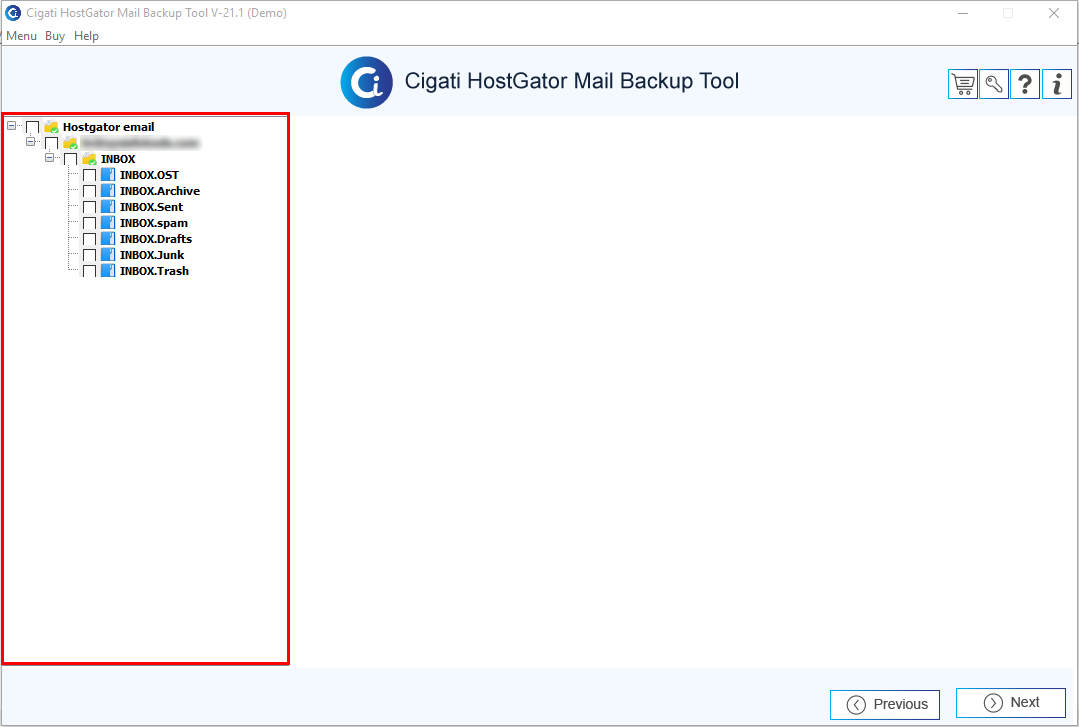Open the Menu menu

coord(21,36)
